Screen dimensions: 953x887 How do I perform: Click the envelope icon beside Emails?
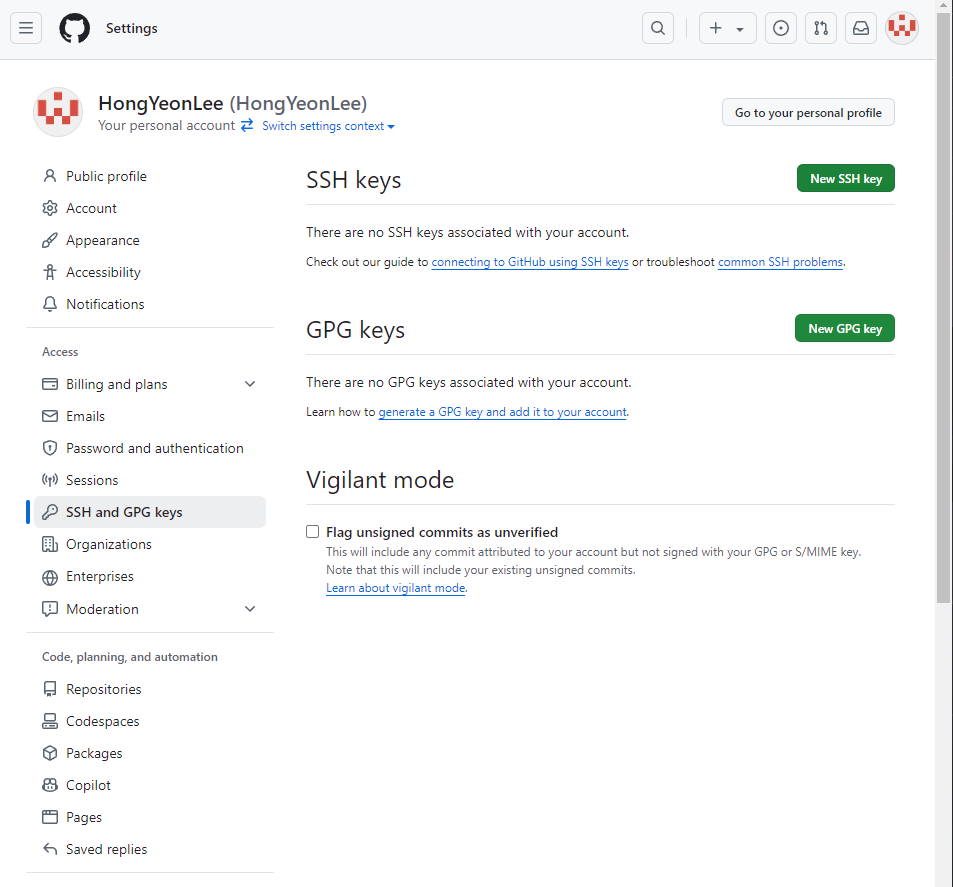50,416
